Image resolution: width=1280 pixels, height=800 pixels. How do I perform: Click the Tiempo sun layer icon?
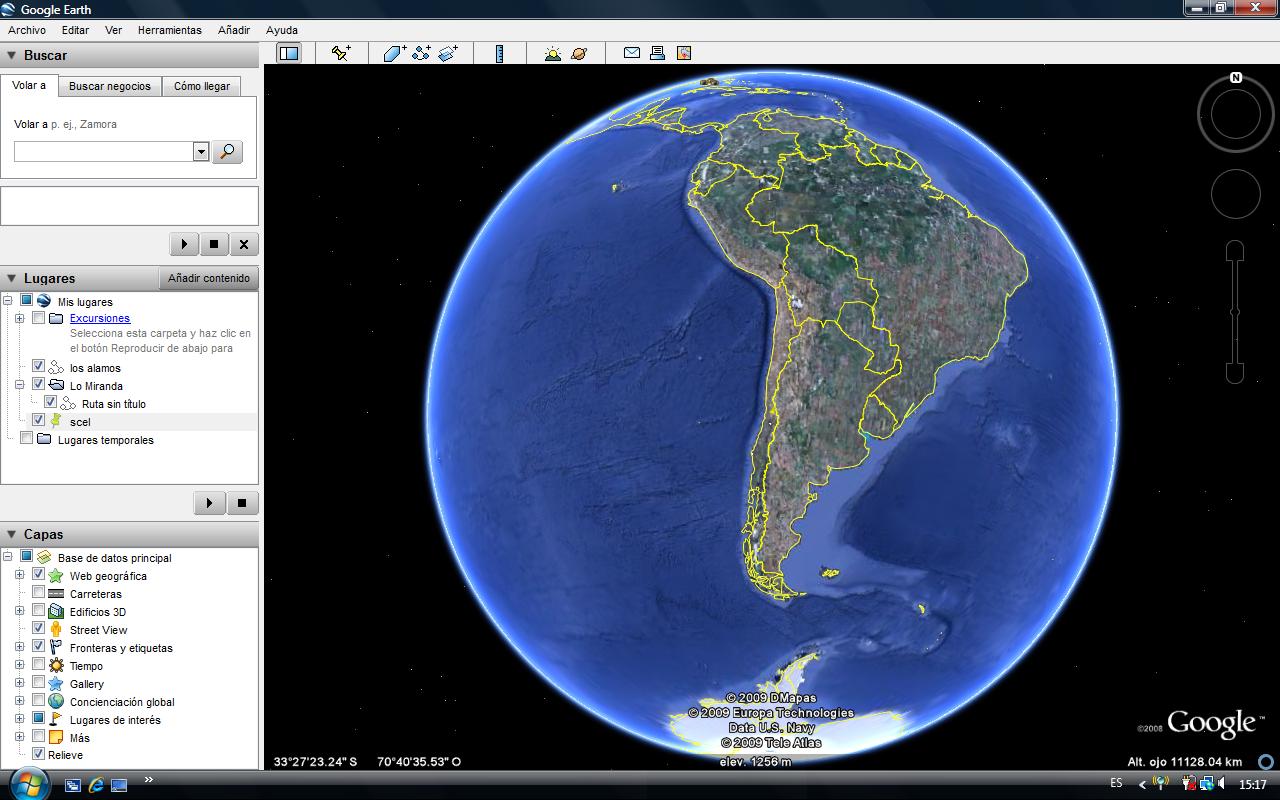click(x=56, y=666)
